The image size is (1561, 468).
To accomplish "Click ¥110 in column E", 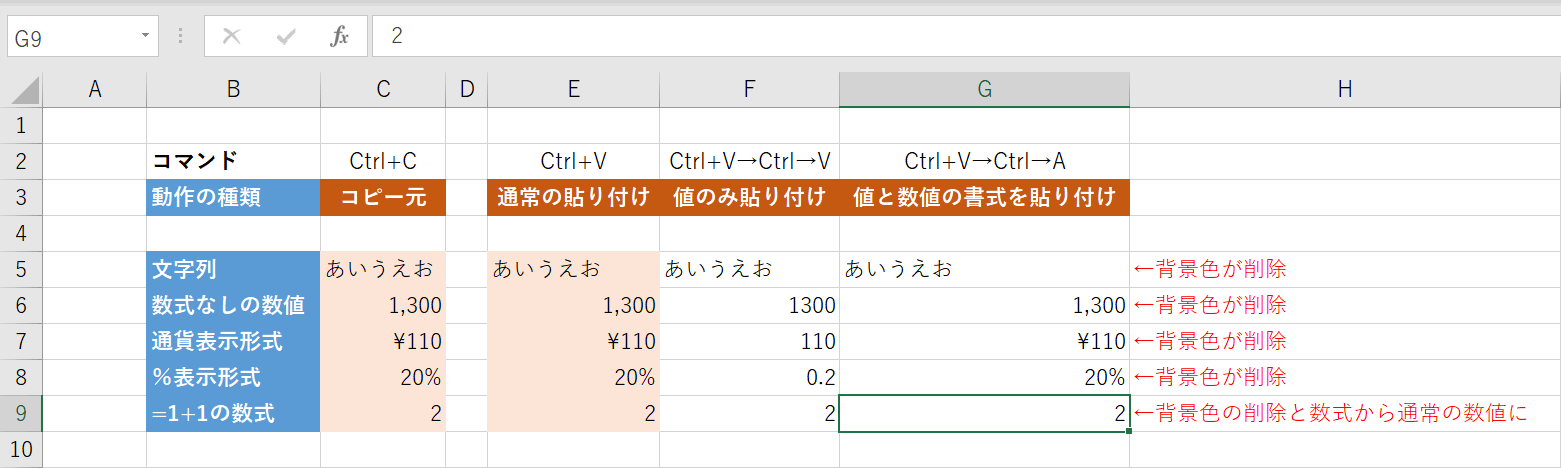I will point(573,341).
